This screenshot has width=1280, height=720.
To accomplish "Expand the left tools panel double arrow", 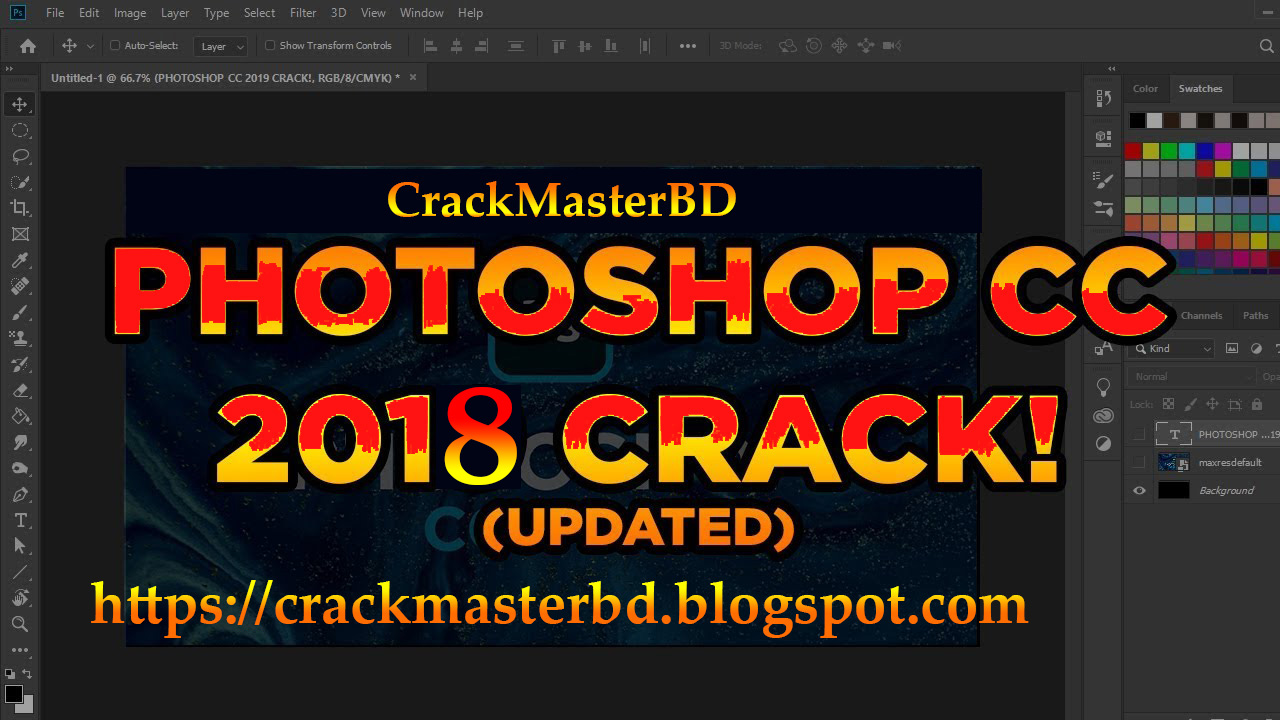I will coord(9,67).
